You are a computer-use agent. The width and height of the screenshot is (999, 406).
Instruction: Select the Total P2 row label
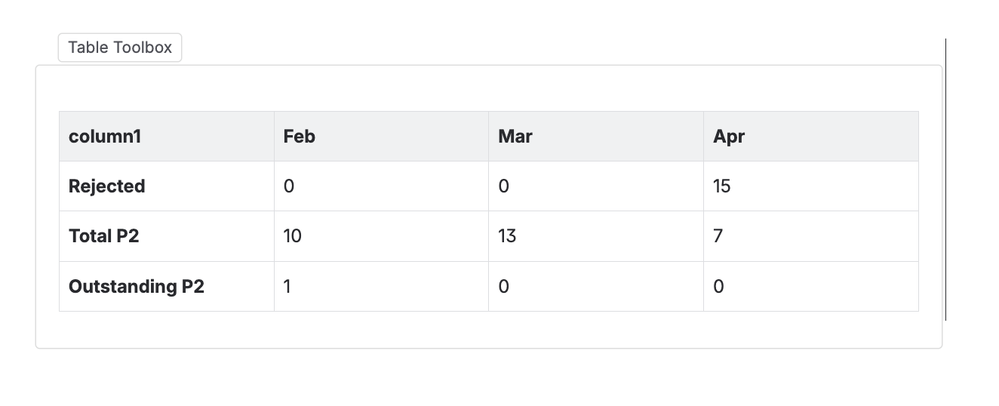167,236
